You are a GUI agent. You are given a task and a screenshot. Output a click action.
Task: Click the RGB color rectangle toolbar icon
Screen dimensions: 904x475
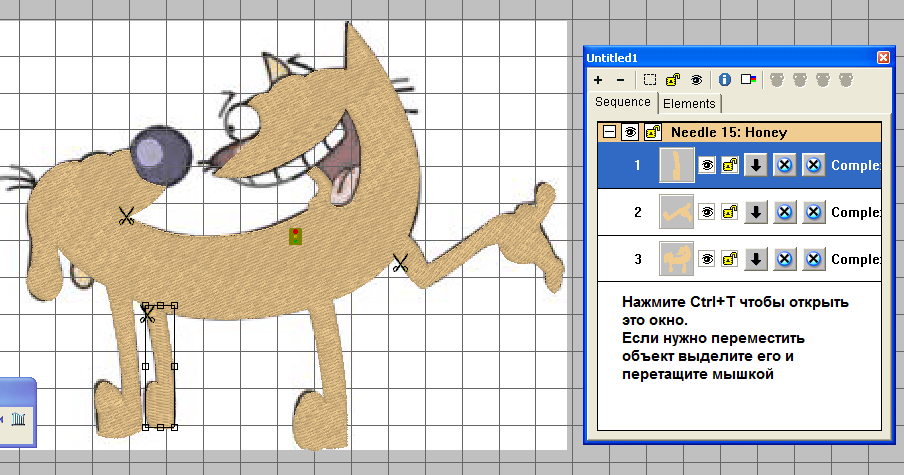tap(748, 80)
